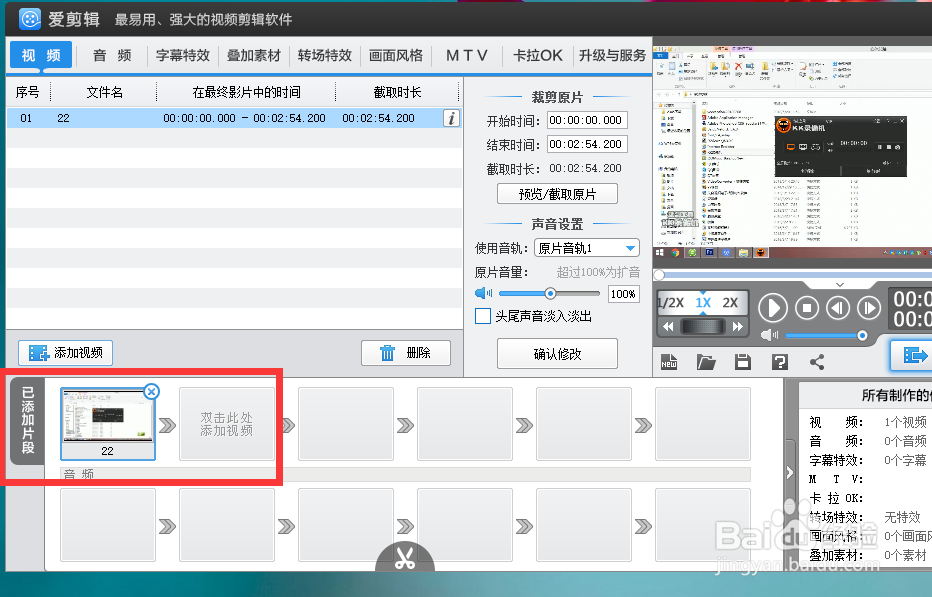Click the 删除 button

tap(406, 353)
